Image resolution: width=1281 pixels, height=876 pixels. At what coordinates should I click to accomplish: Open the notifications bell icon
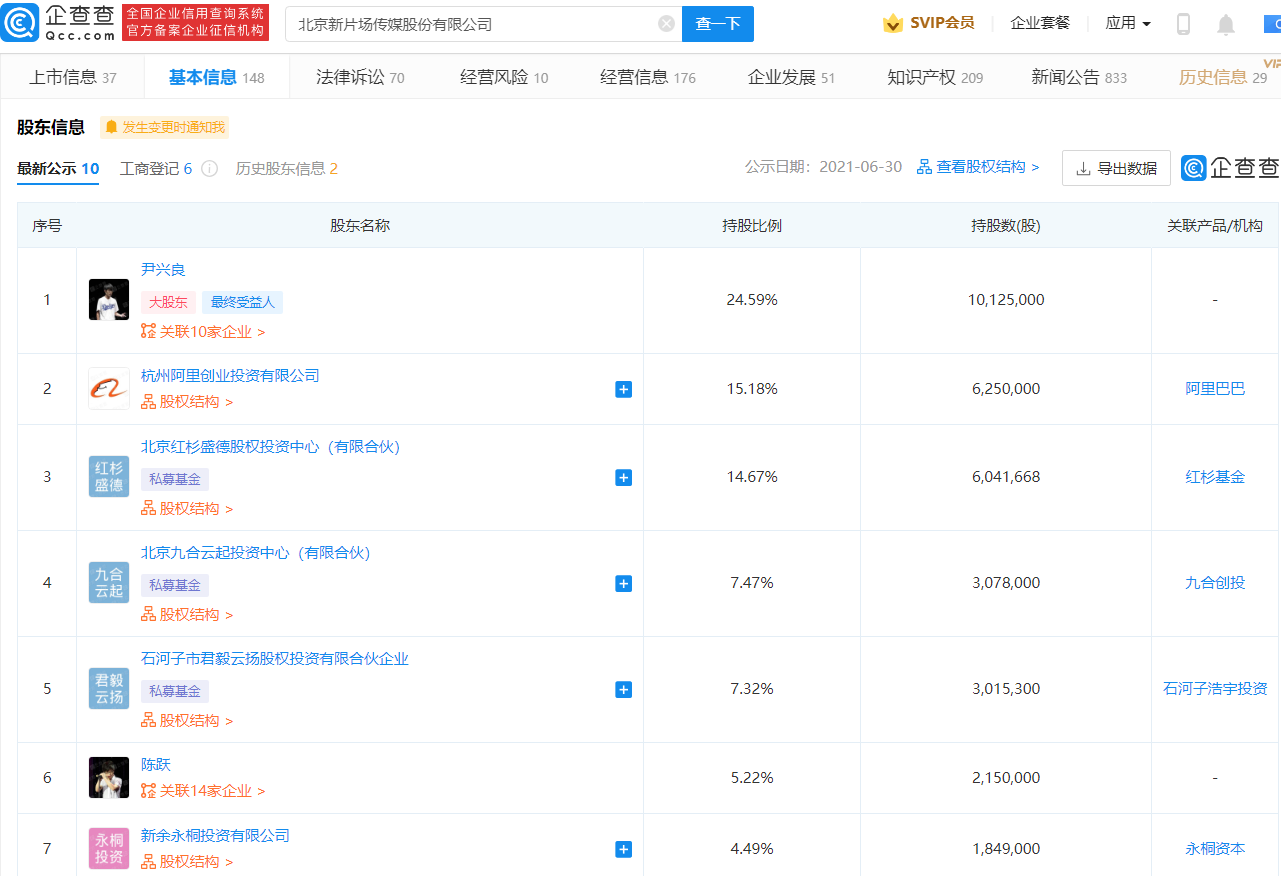[x=1225, y=25]
